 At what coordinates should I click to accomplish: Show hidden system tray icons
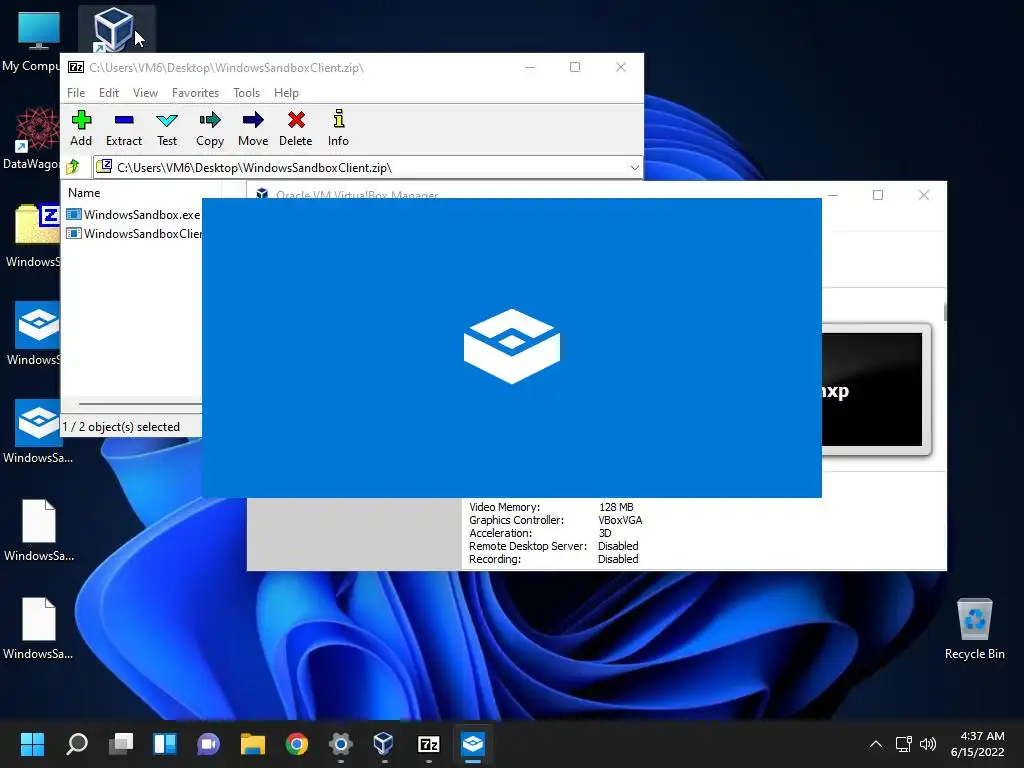click(876, 744)
